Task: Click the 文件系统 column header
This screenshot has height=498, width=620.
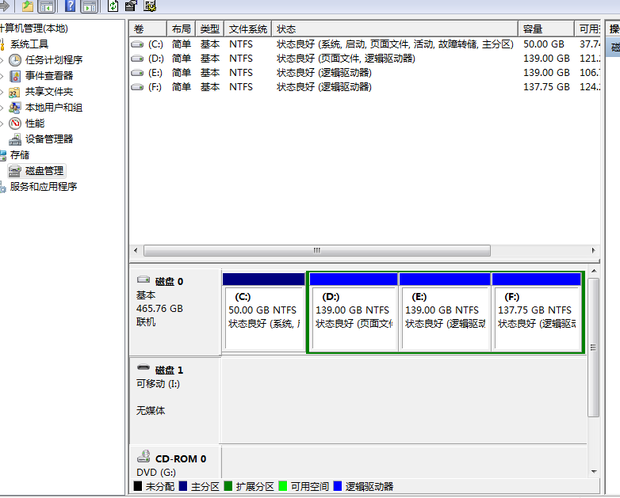Action: (x=247, y=29)
